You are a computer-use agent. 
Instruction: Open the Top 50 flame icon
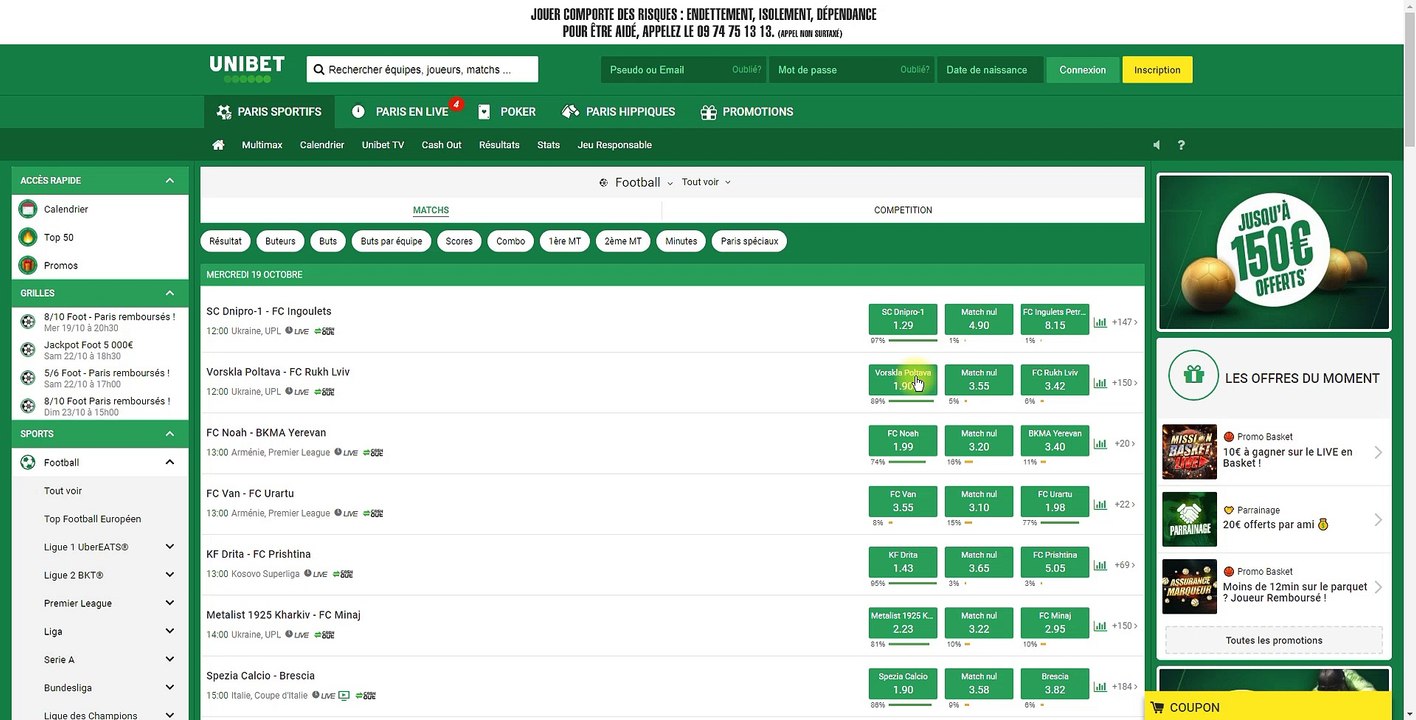[x=28, y=237]
